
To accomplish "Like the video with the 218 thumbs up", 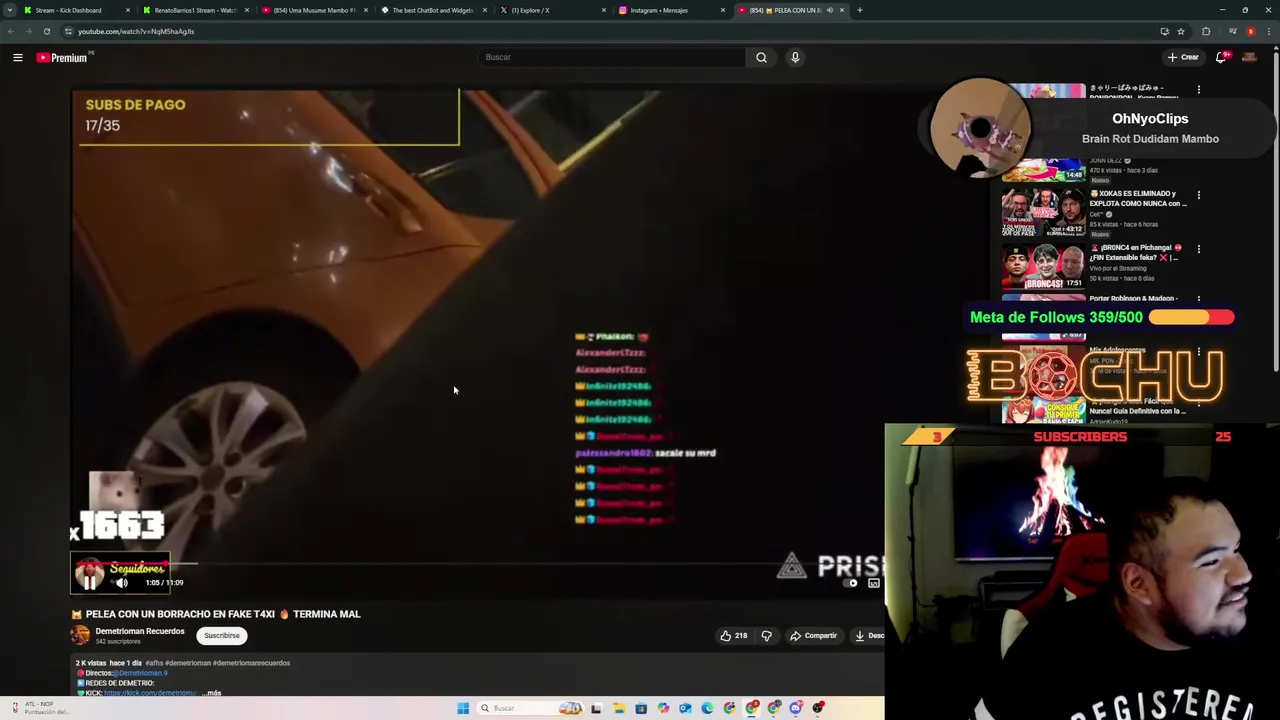I will pyautogui.click(x=734, y=635).
